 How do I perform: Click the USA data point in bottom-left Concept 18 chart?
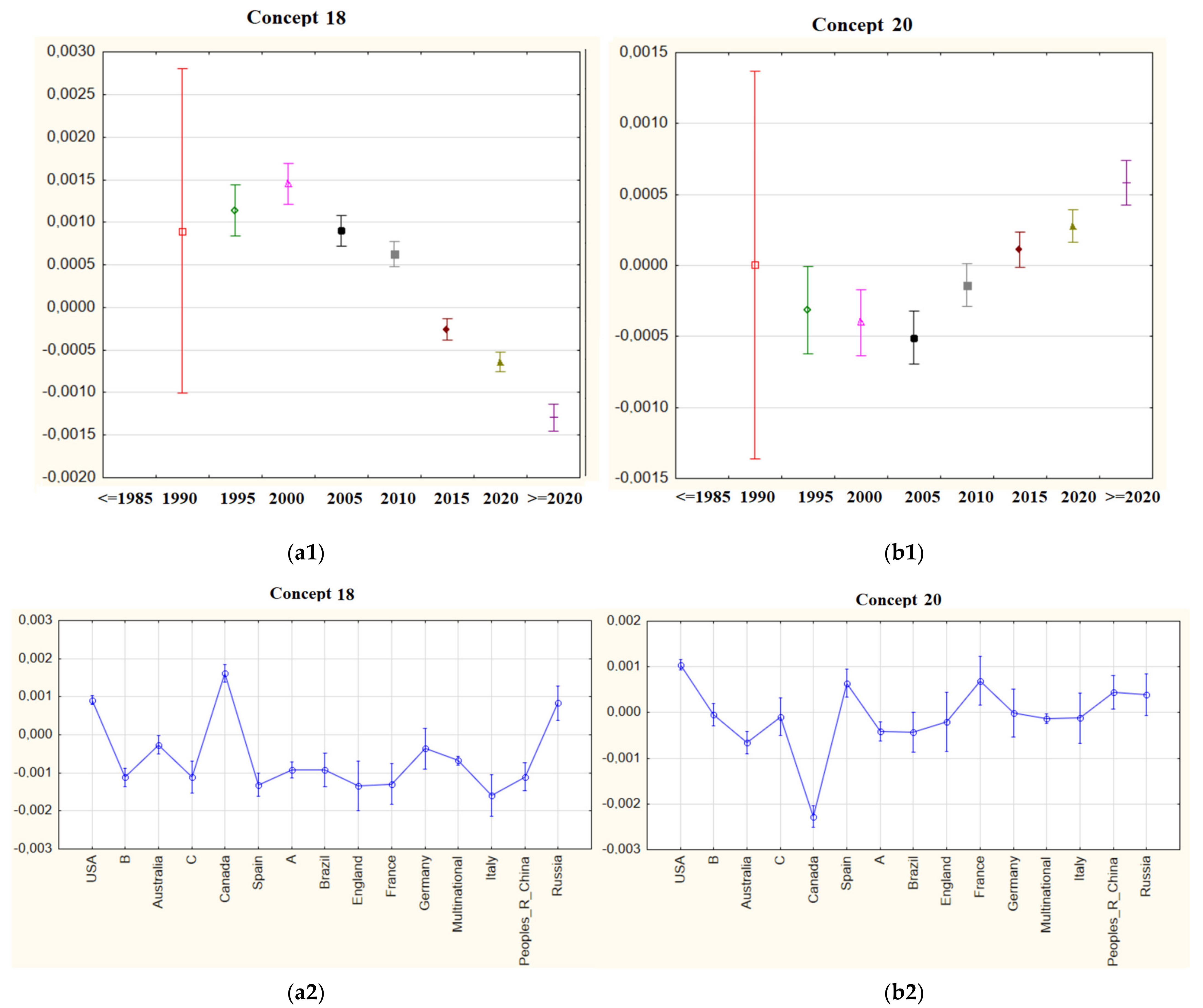(x=92, y=701)
